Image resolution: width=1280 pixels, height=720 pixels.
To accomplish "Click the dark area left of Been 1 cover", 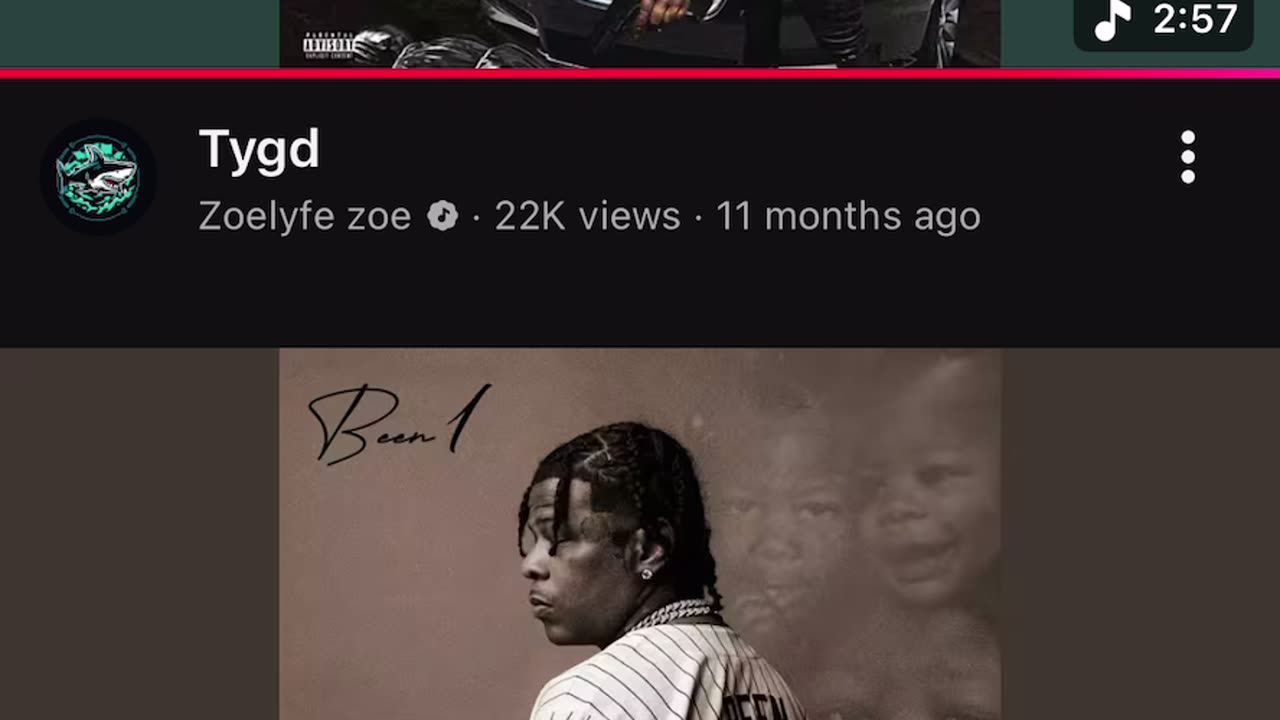I will [x=139, y=534].
